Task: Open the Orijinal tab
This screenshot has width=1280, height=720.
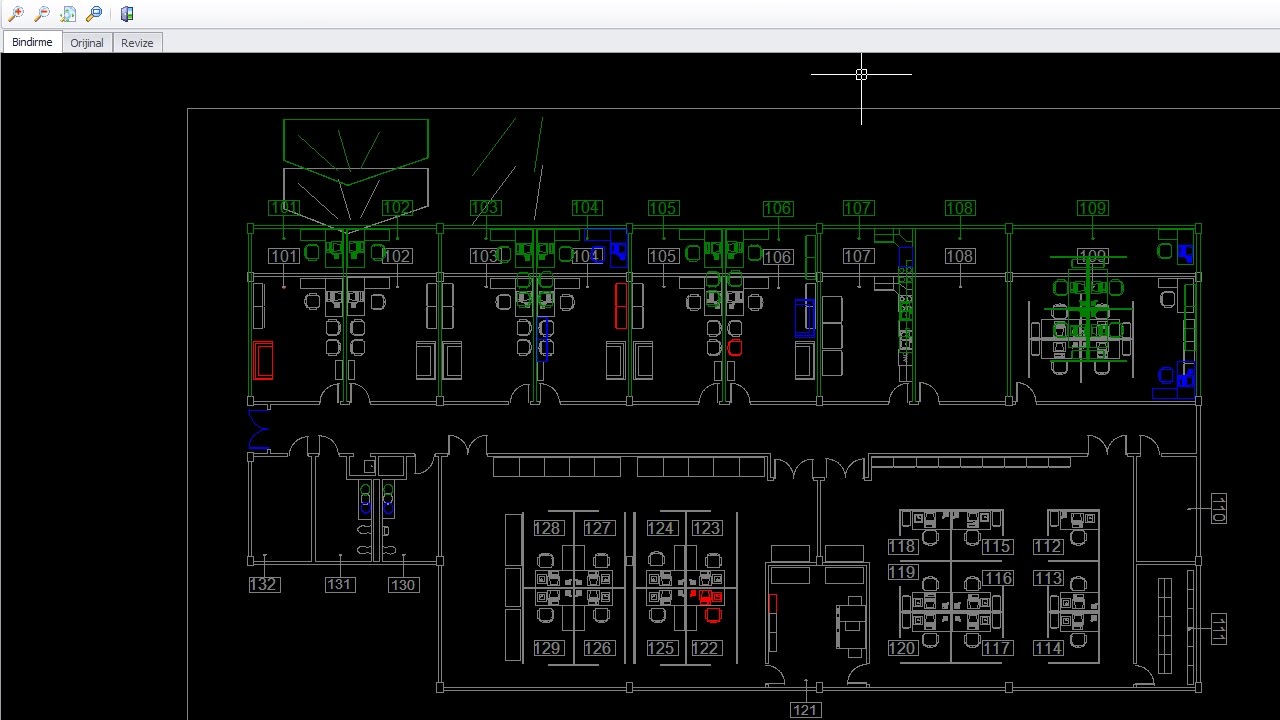Action: [87, 43]
